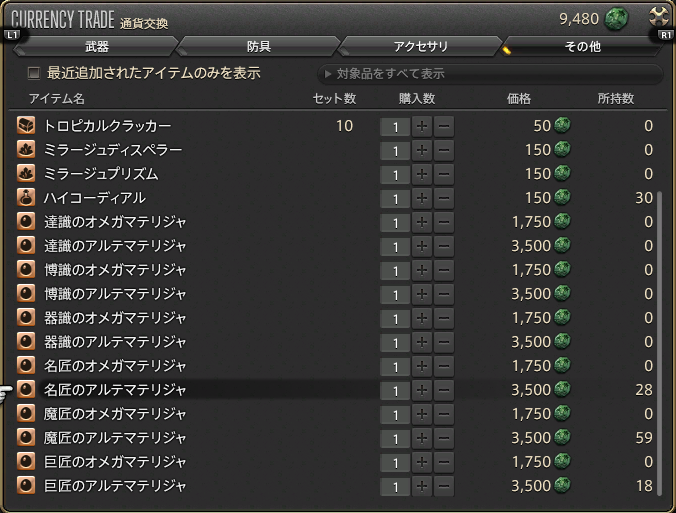This screenshot has width=676, height=513.
Task: Decrease quantity for ハイコーディアル with minus
Action: pos(444,198)
